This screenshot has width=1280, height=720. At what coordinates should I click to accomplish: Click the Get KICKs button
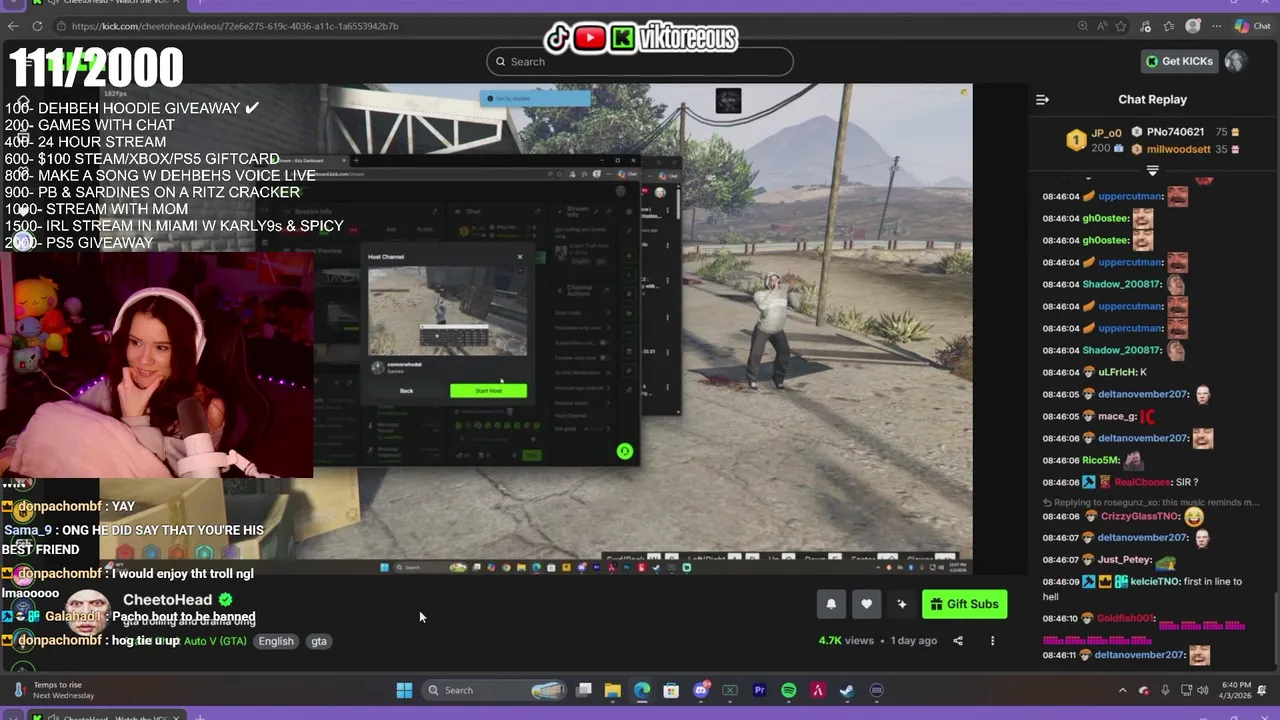(x=1178, y=61)
